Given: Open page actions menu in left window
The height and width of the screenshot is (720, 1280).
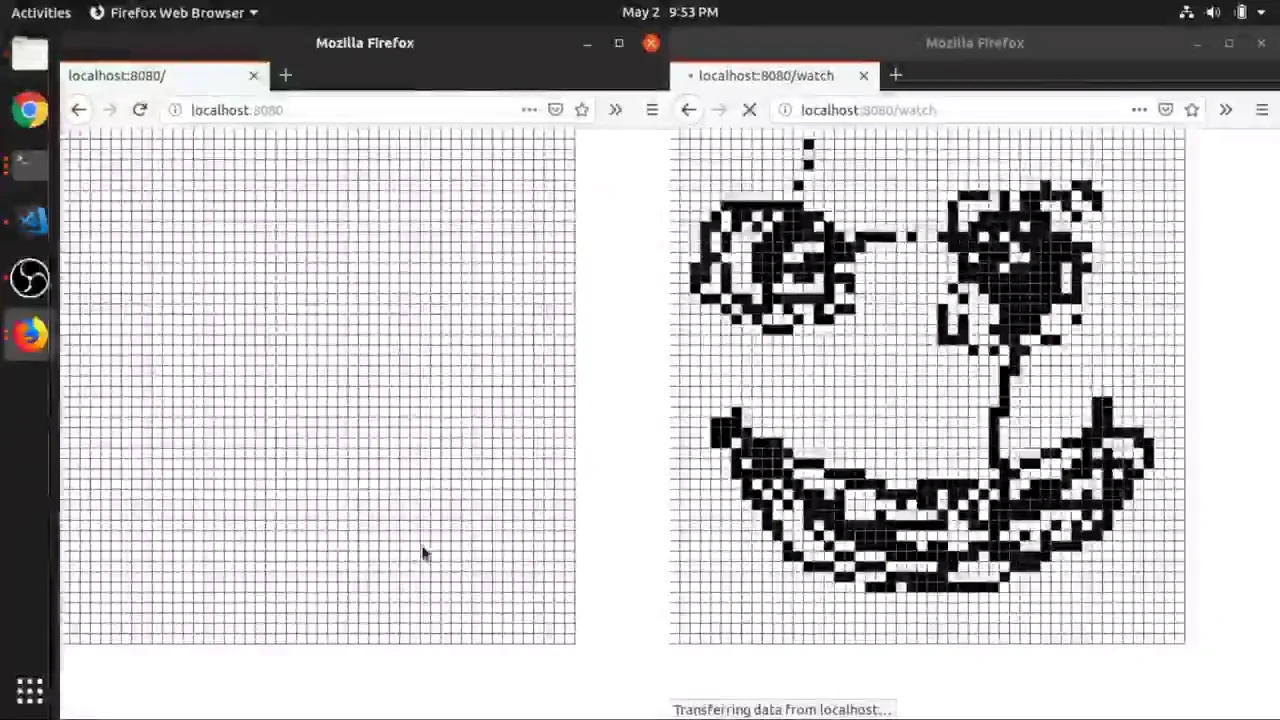Looking at the screenshot, I should [x=529, y=110].
